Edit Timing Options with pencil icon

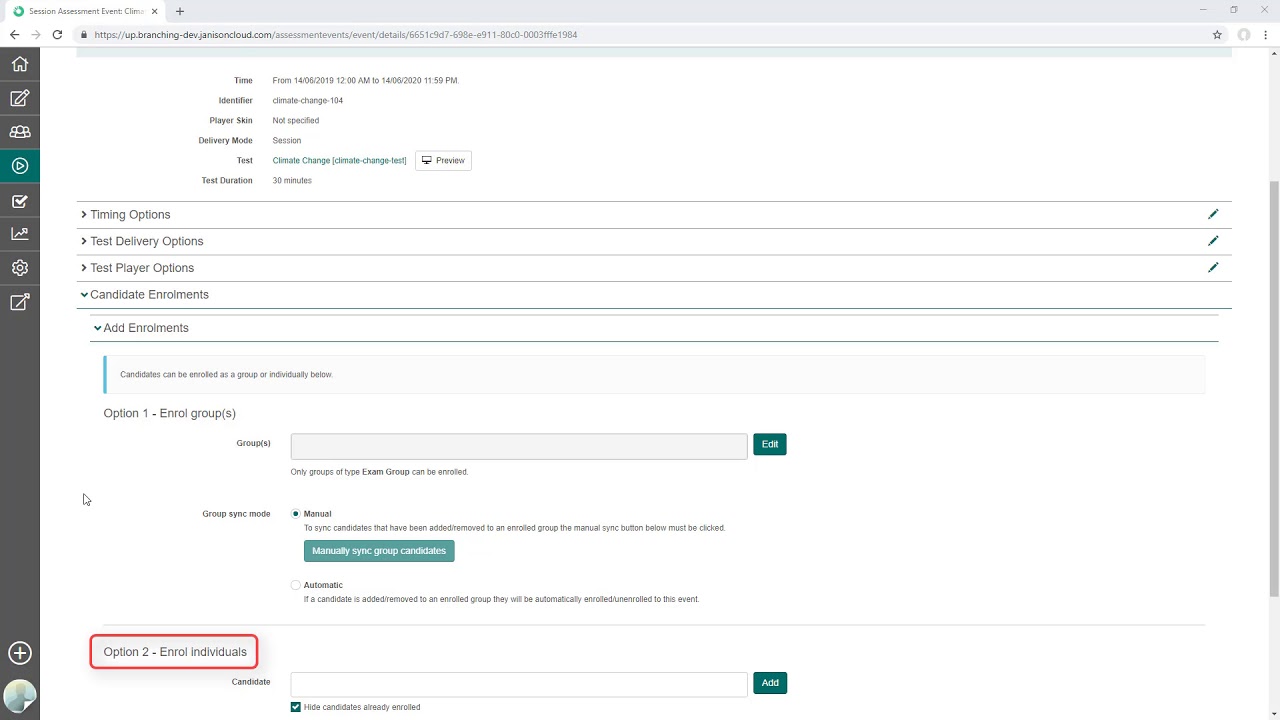pyautogui.click(x=1213, y=214)
